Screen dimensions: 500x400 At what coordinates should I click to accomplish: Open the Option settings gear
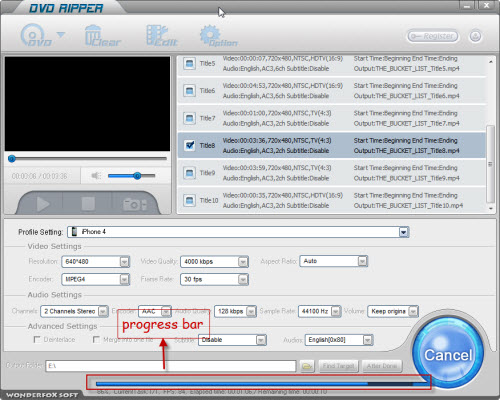click(x=218, y=36)
